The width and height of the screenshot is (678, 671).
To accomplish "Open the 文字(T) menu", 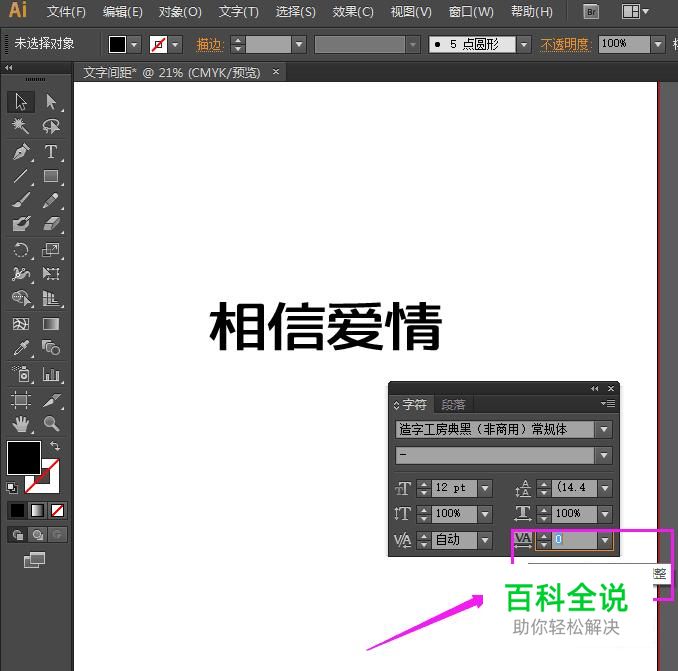I will (239, 12).
